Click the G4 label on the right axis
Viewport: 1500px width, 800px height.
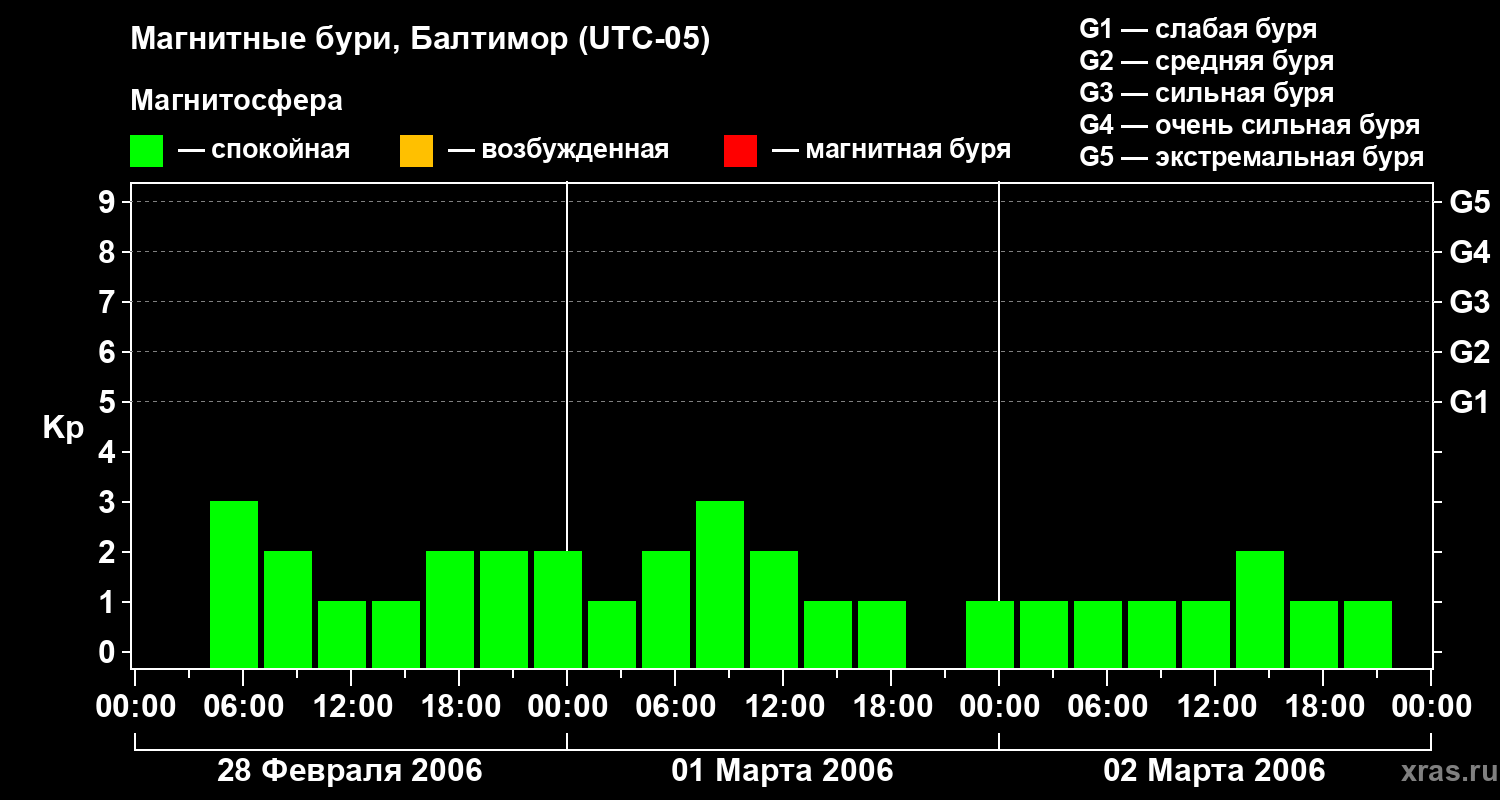coord(1469,252)
